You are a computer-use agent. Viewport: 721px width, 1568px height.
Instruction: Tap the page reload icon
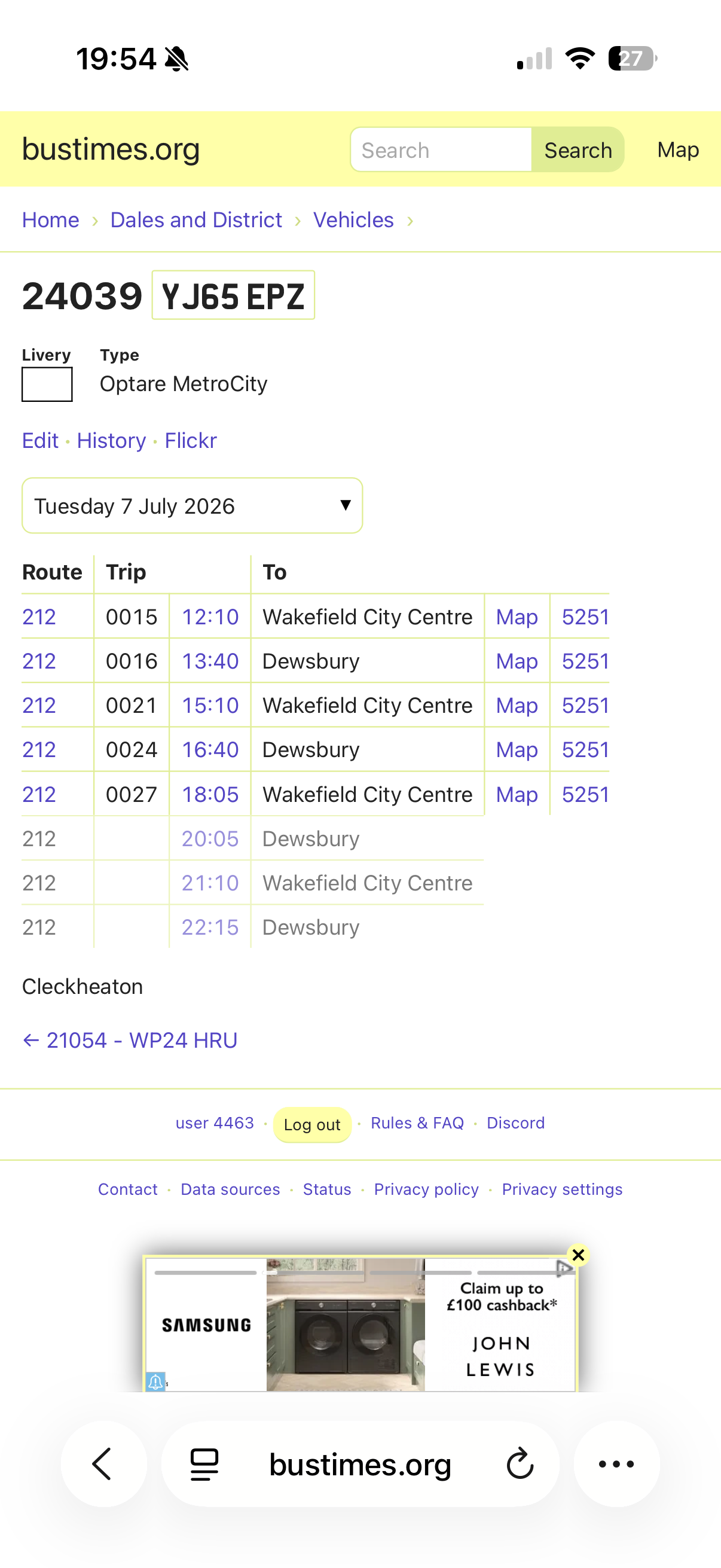[x=520, y=1464]
